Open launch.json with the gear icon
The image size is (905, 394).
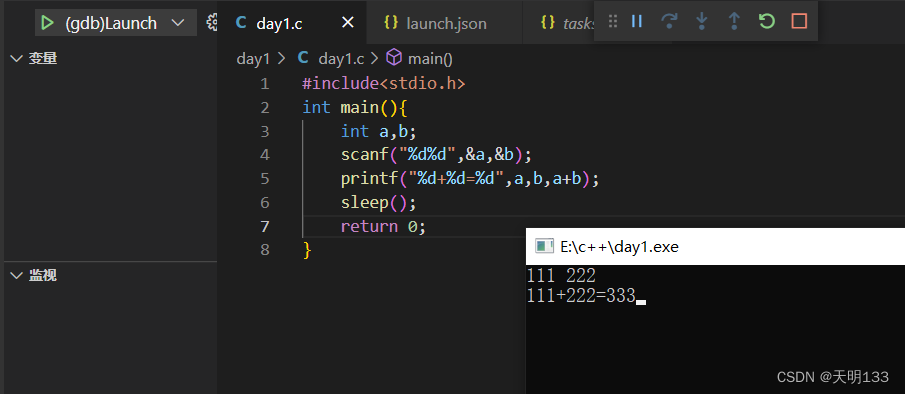coord(212,23)
